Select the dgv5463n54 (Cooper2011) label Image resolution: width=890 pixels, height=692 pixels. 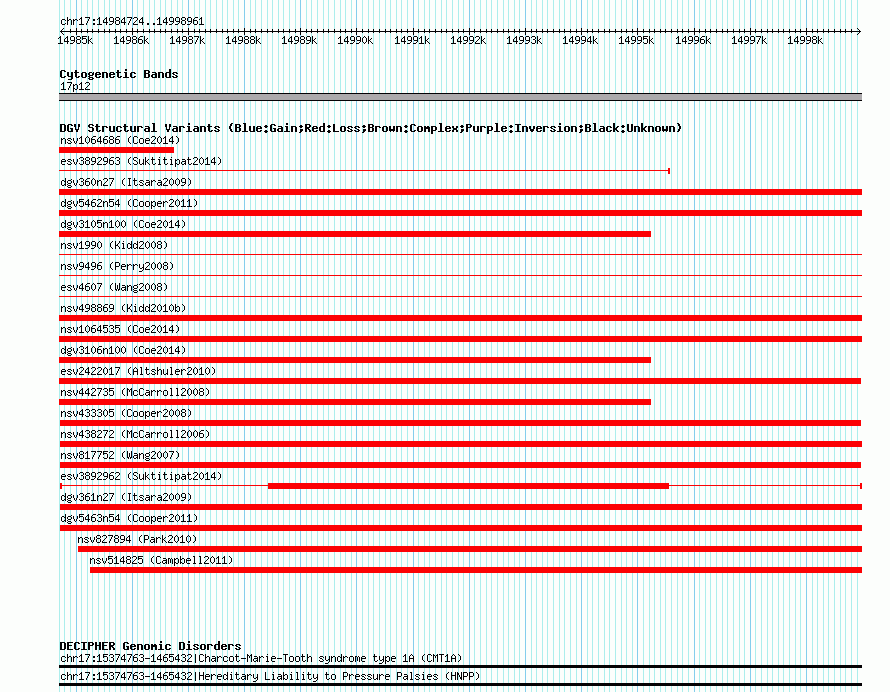click(x=129, y=518)
